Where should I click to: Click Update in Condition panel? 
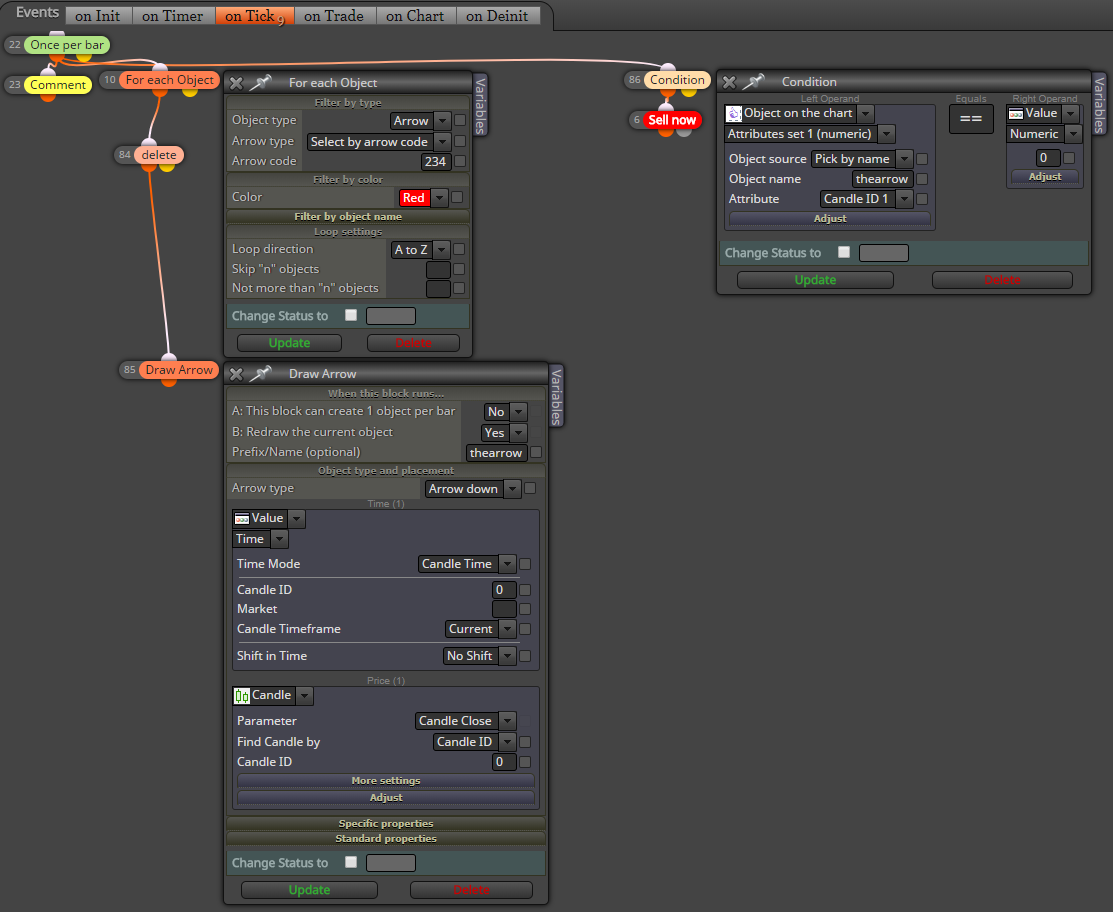[x=815, y=280]
